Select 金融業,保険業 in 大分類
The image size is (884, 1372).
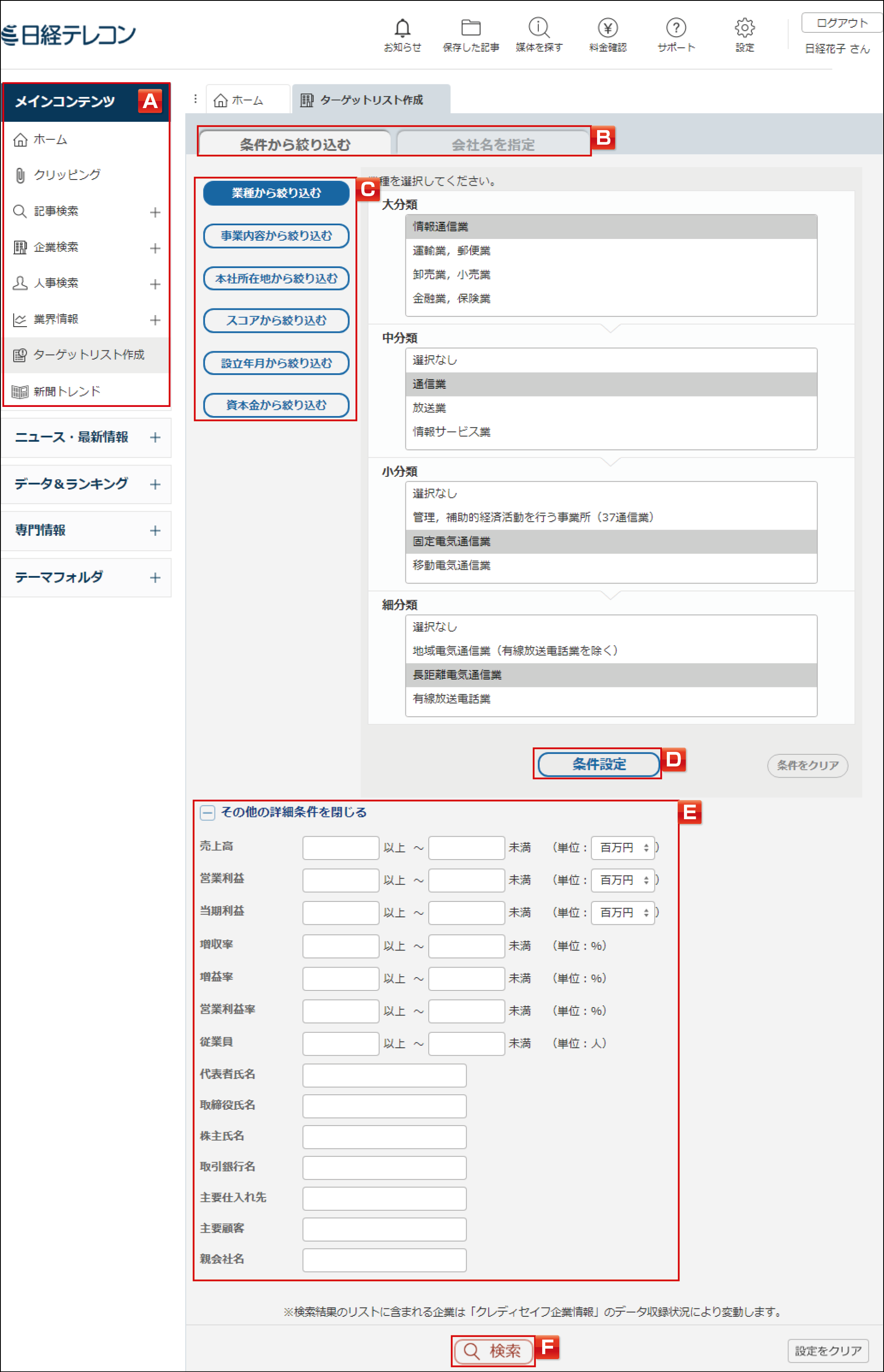[611, 298]
